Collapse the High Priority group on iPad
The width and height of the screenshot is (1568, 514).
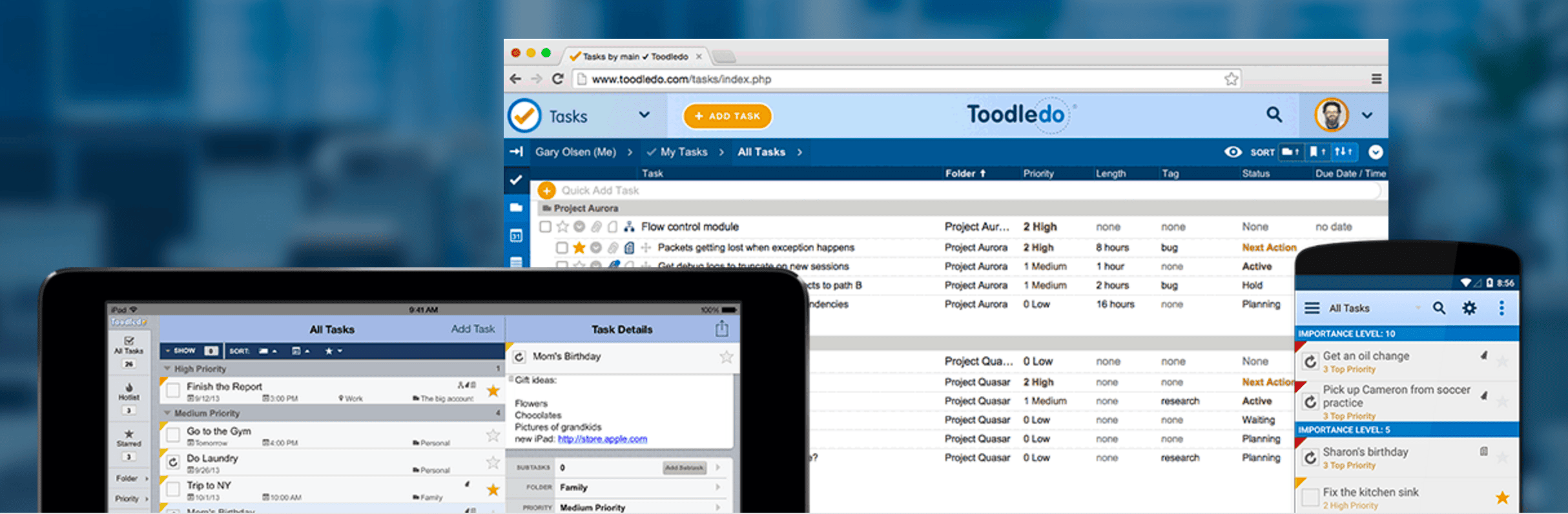(167, 369)
